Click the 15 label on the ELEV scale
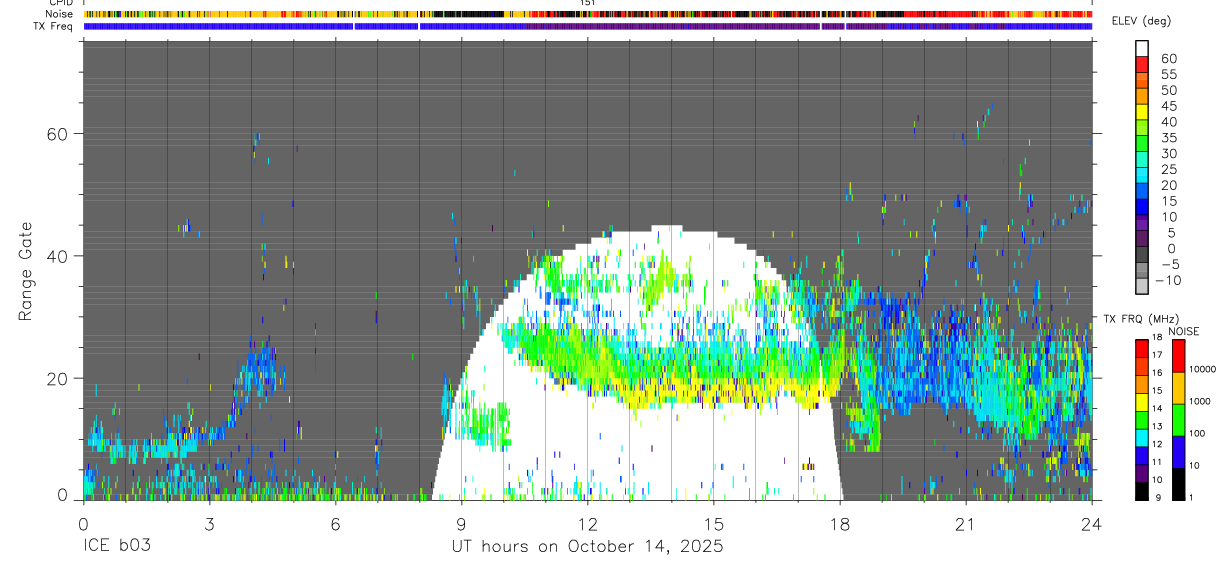The width and height of the screenshot is (1228, 567). point(1168,201)
